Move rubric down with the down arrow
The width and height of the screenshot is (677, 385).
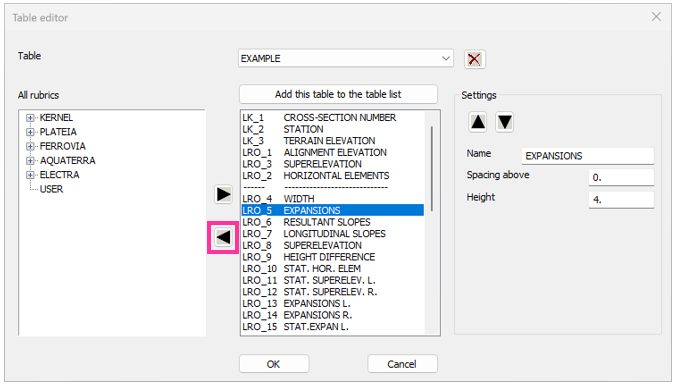pyautogui.click(x=504, y=122)
